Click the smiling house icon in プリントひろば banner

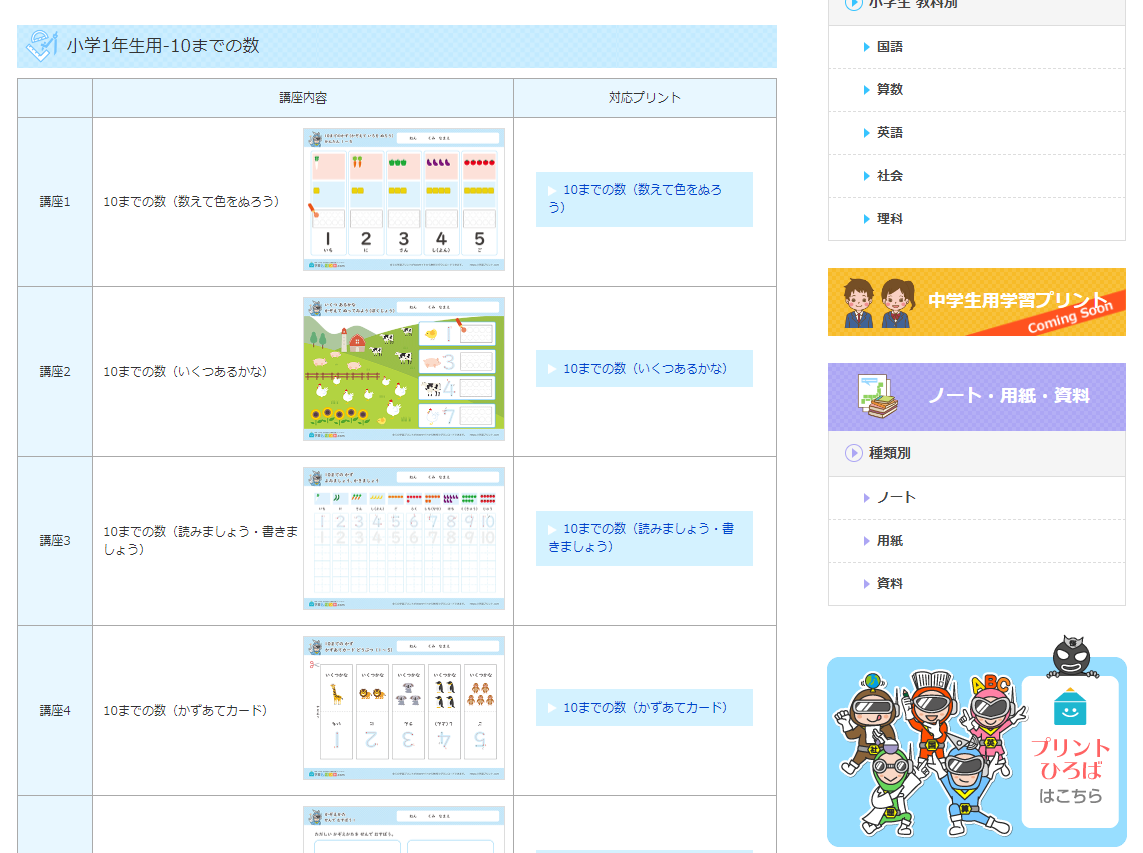[x=1070, y=707]
